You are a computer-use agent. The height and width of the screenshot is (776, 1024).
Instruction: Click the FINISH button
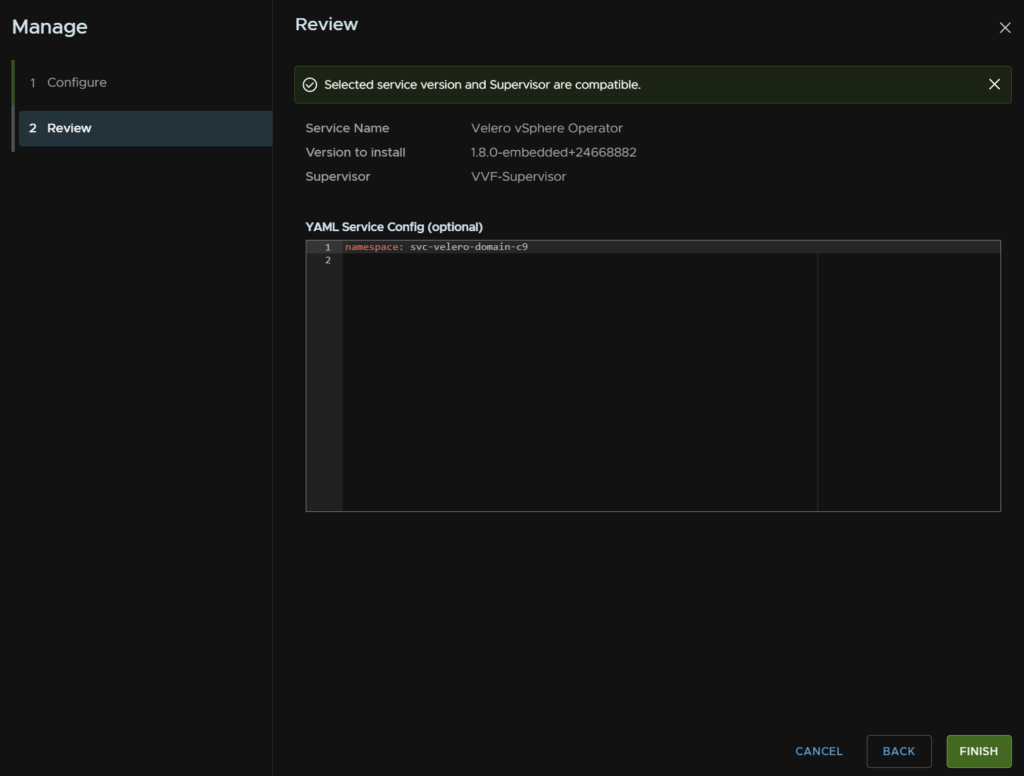point(978,751)
